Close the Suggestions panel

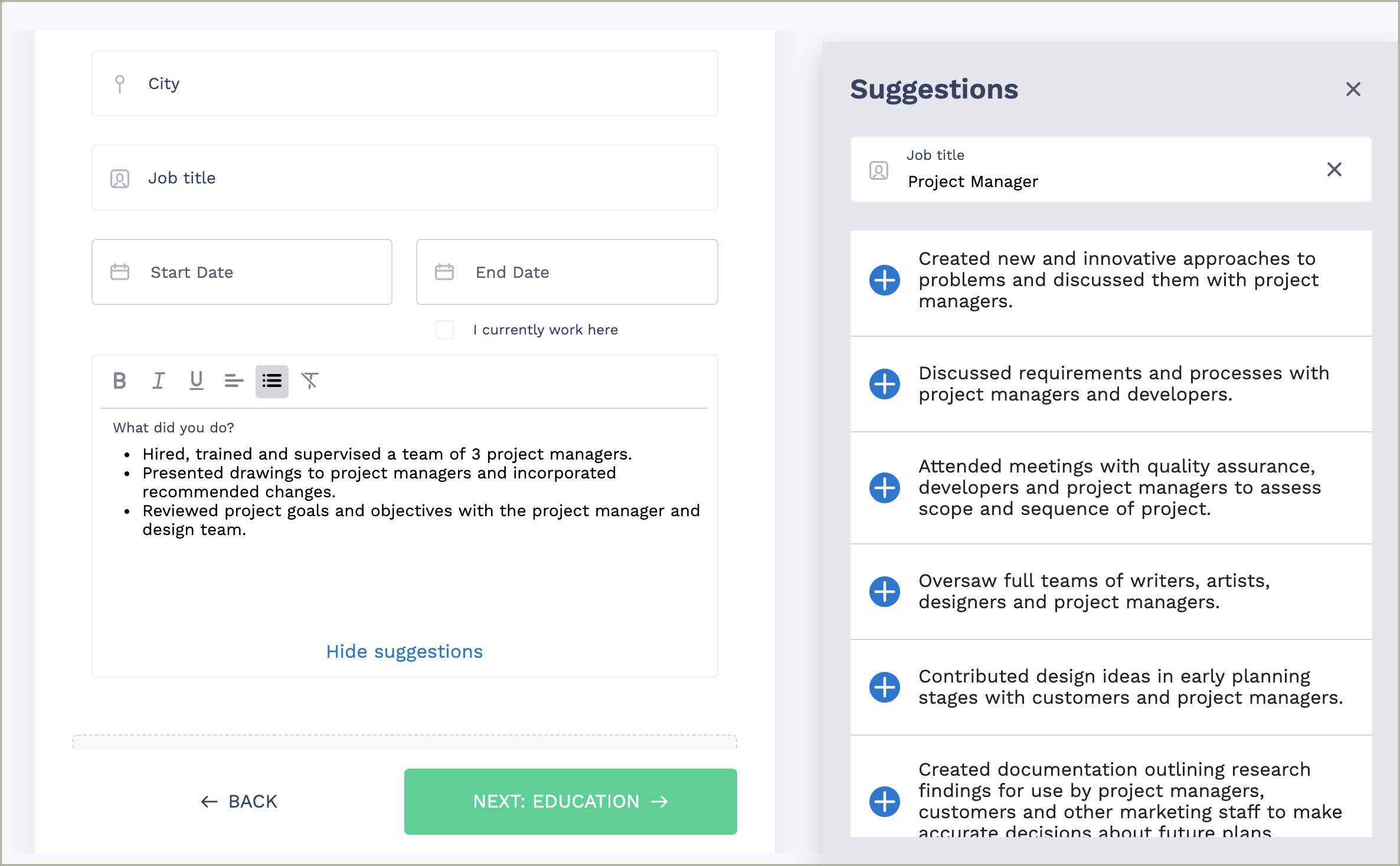coord(1354,89)
